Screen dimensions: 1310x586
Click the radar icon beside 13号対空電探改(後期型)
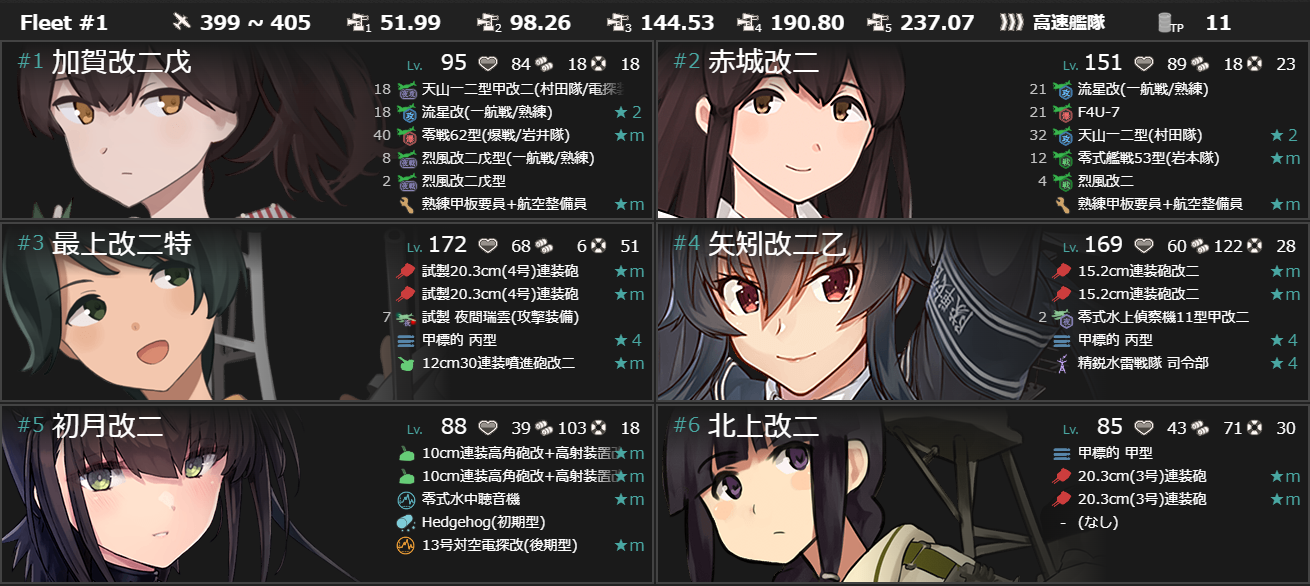tap(405, 545)
